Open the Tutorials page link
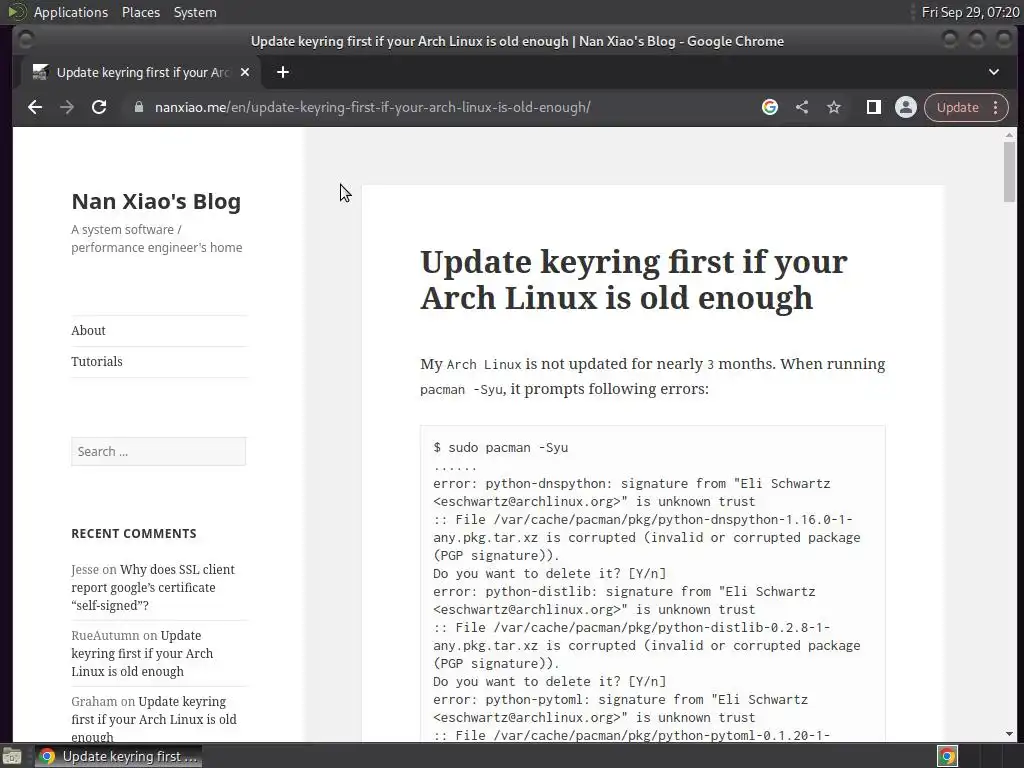This screenshot has width=1024, height=768. pyautogui.click(x=97, y=361)
